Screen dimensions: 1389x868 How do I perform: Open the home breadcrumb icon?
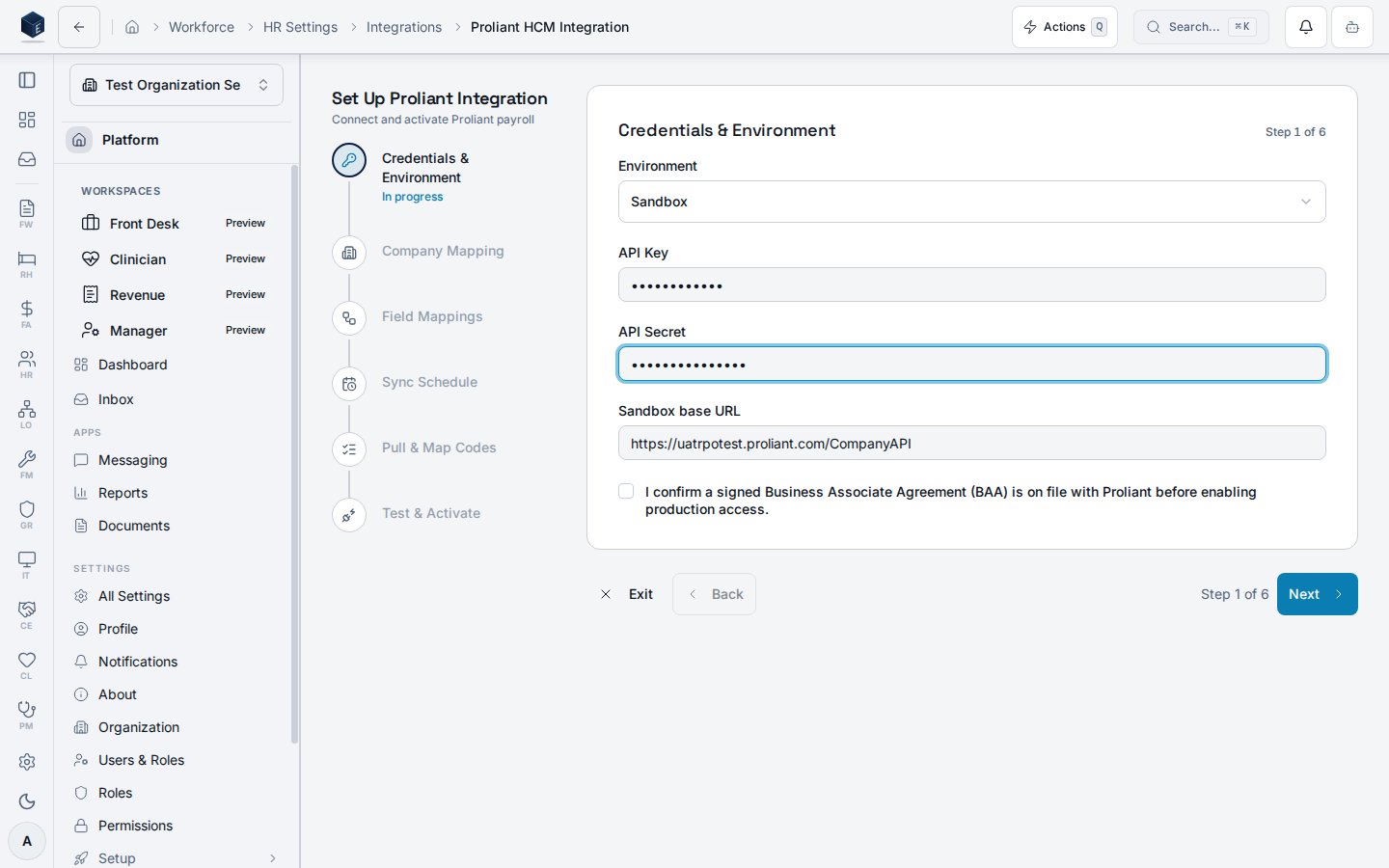132,27
